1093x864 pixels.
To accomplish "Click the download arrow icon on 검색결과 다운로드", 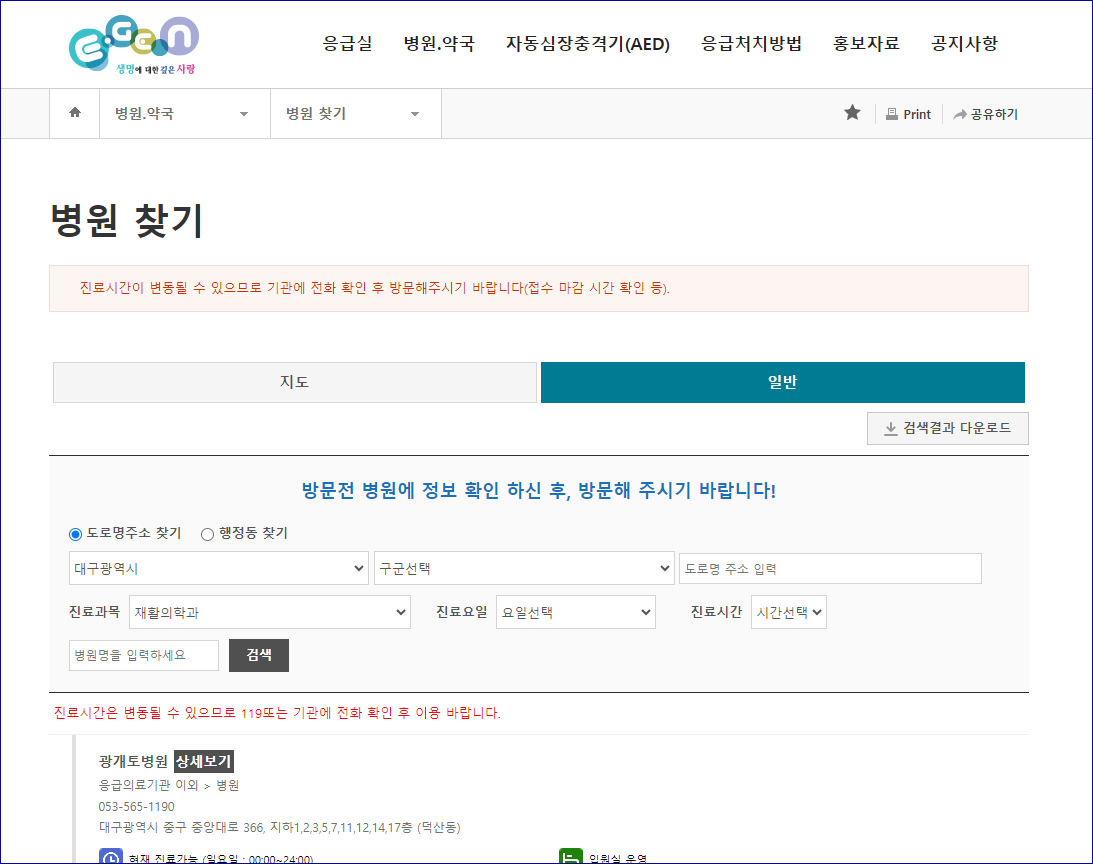I will click(x=890, y=428).
